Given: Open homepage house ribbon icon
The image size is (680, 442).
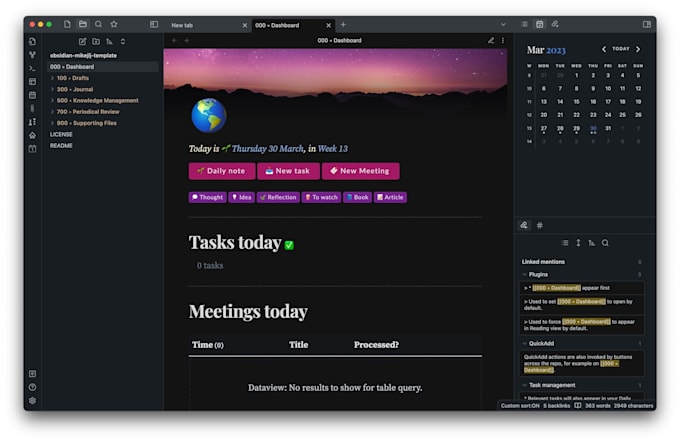Looking at the screenshot, I should (33, 135).
